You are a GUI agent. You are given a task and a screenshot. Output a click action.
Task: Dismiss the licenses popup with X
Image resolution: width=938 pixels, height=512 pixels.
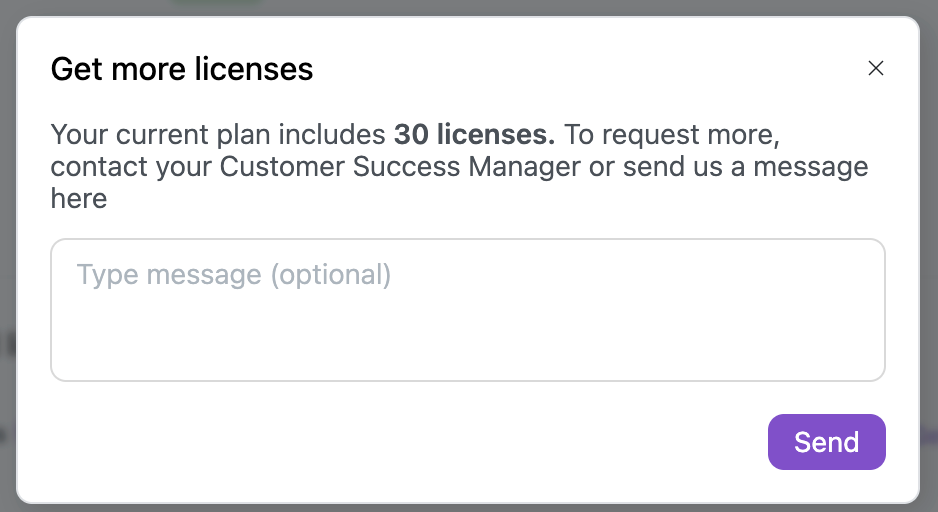pos(876,68)
